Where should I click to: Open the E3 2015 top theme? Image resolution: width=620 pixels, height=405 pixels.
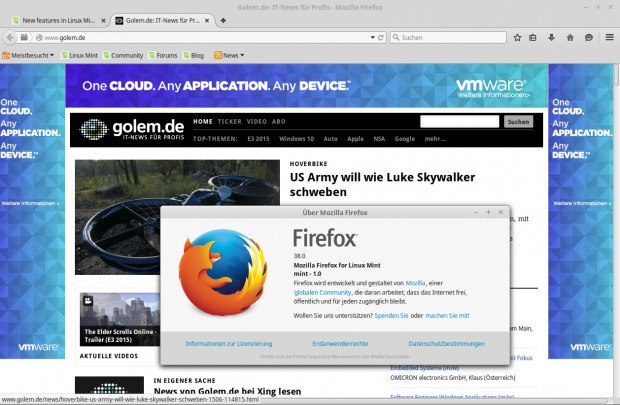[x=258, y=139]
